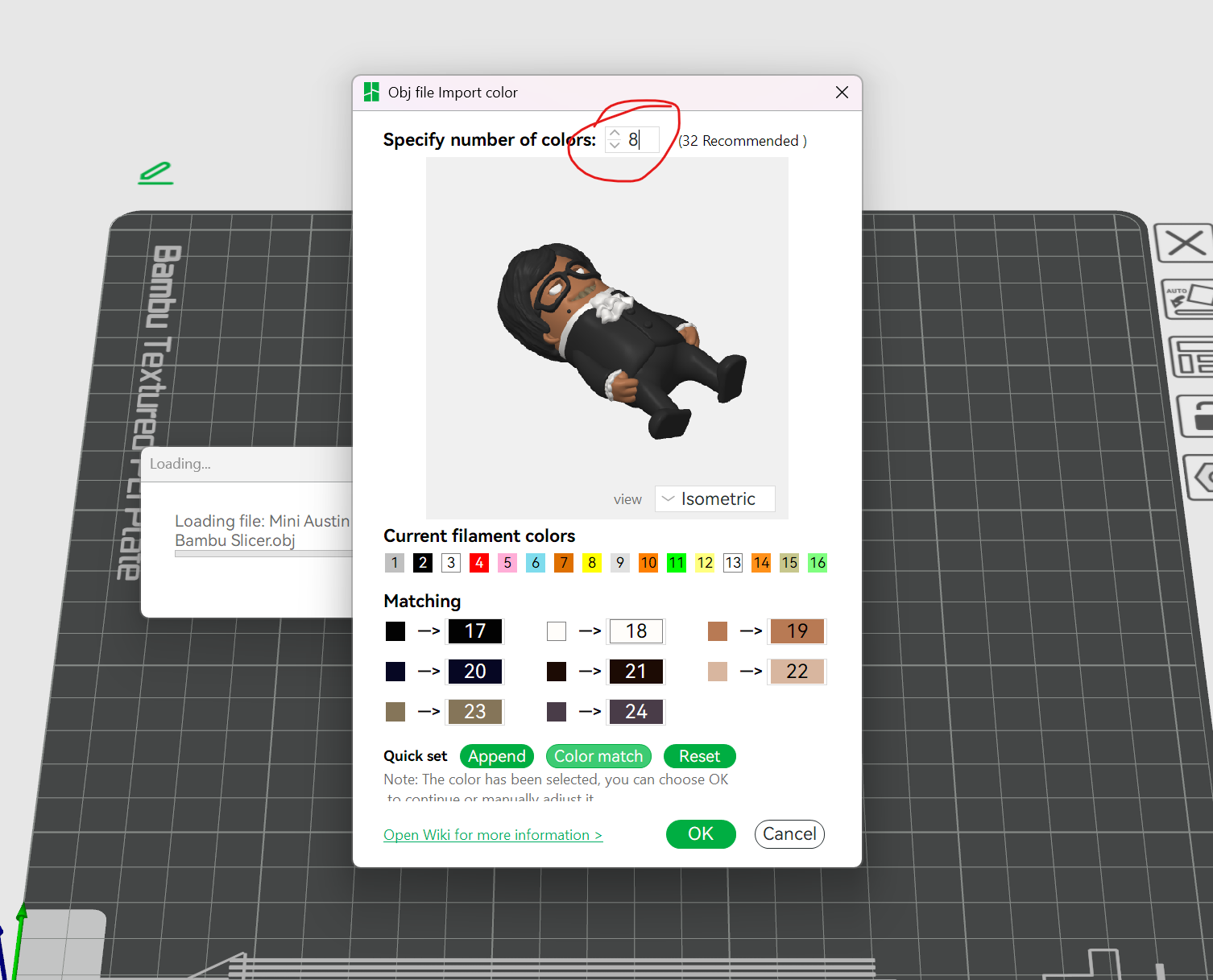
Task: Click the Append quick set button
Action: coord(497,756)
